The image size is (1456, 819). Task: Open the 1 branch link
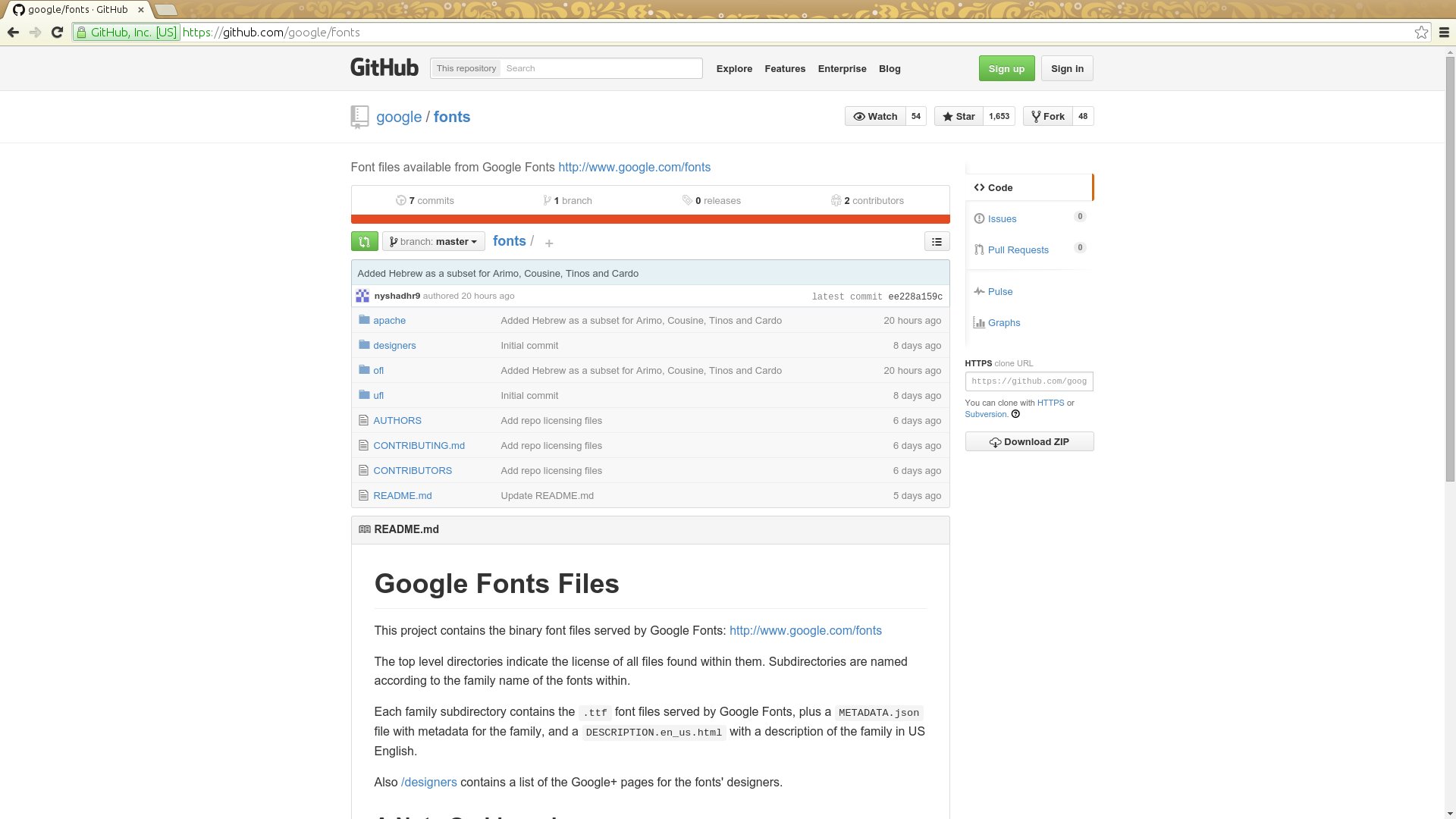(x=567, y=200)
